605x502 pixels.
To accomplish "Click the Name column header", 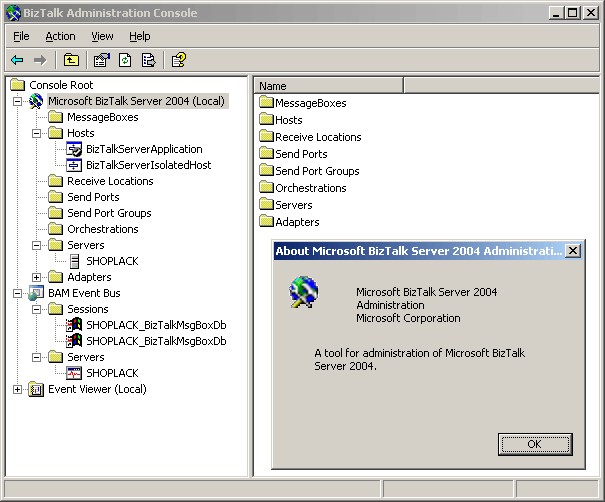I will [328, 86].
